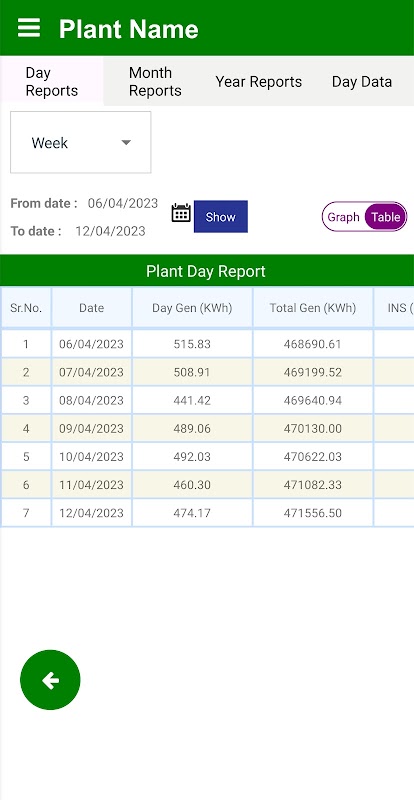The width and height of the screenshot is (414, 800).
Task: Click the To date value 12/04/2023
Action: point(110,231)
